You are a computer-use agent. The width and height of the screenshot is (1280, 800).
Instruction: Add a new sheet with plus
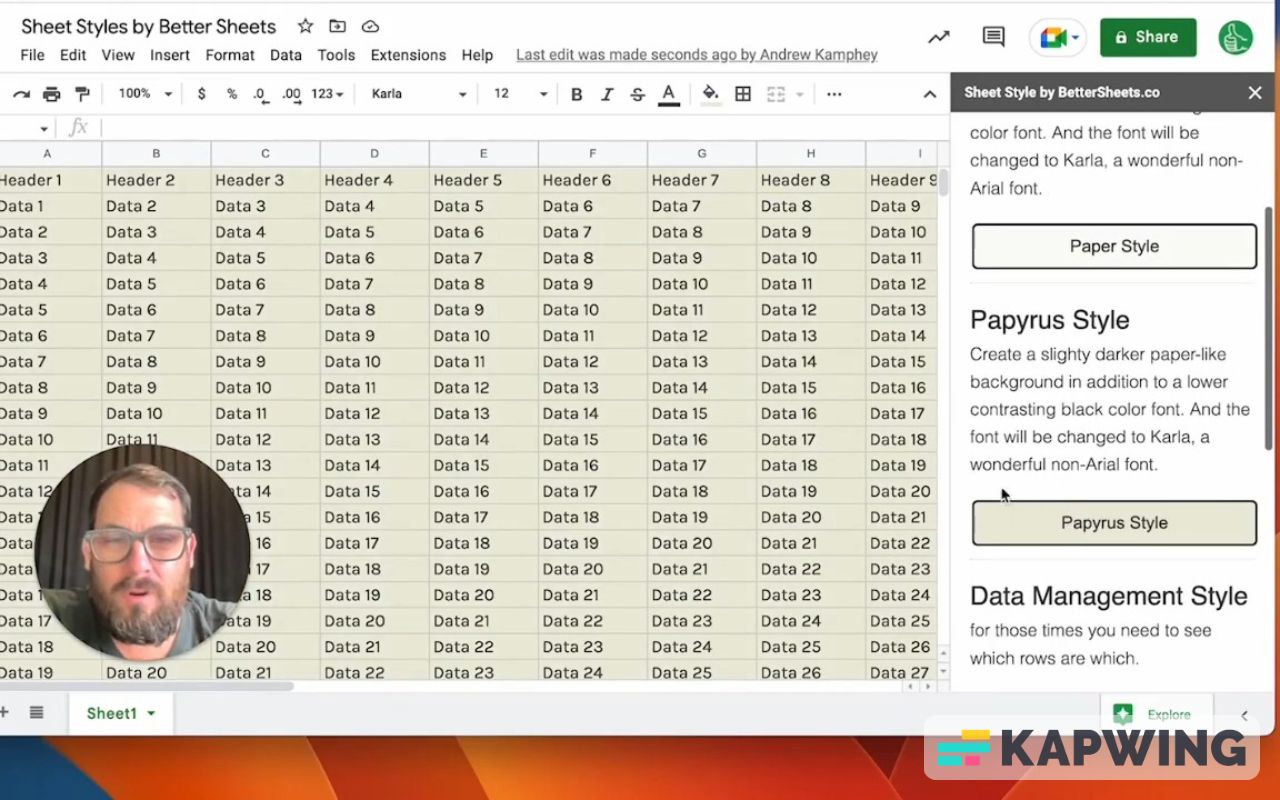tap(4, 712)
